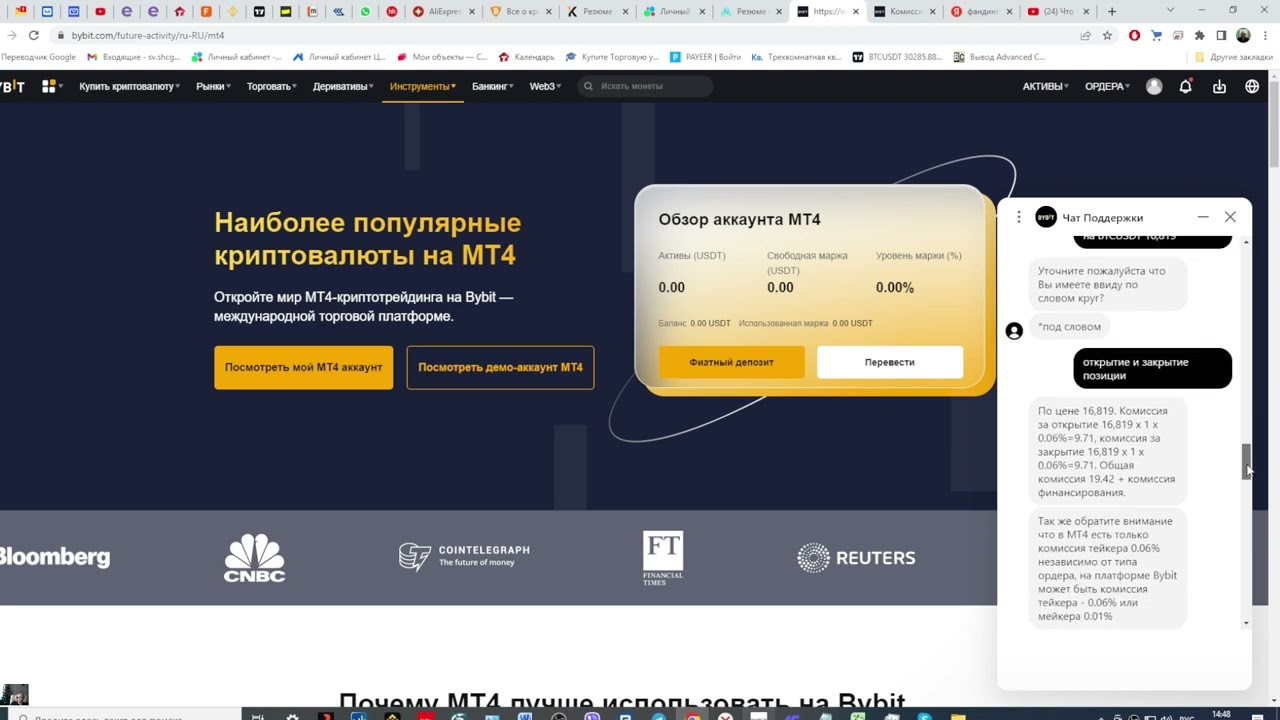
Task: Click the chat scroll-up arrow
Action: click(1246, 243)
